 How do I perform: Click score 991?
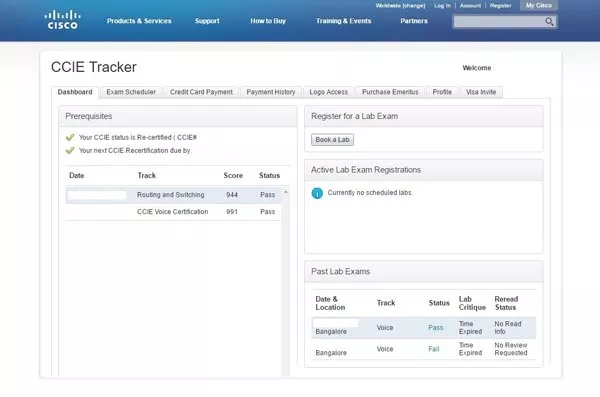(x=232, y=212)
